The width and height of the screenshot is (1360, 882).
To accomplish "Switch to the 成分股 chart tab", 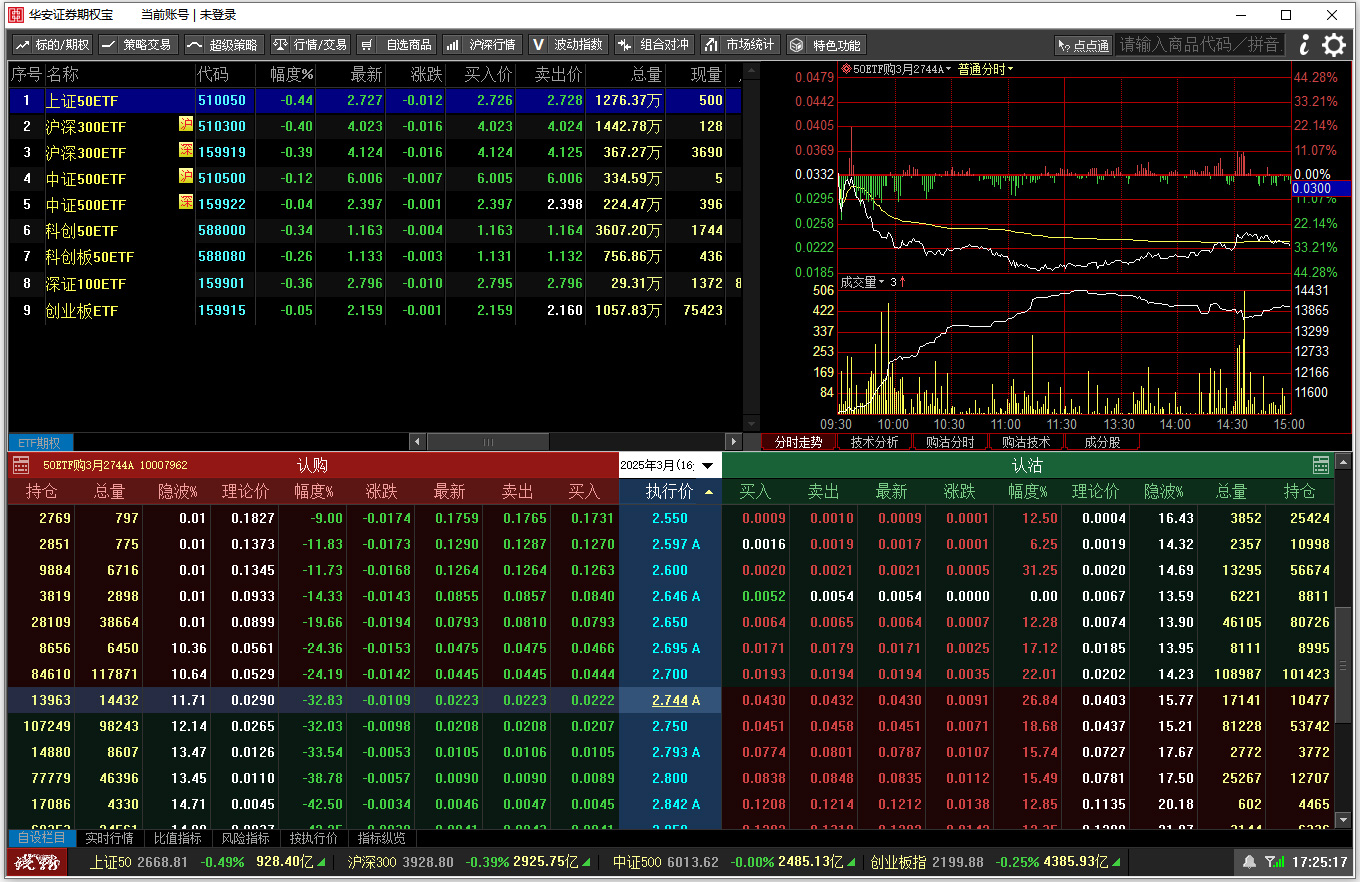I will point(1102,442).
